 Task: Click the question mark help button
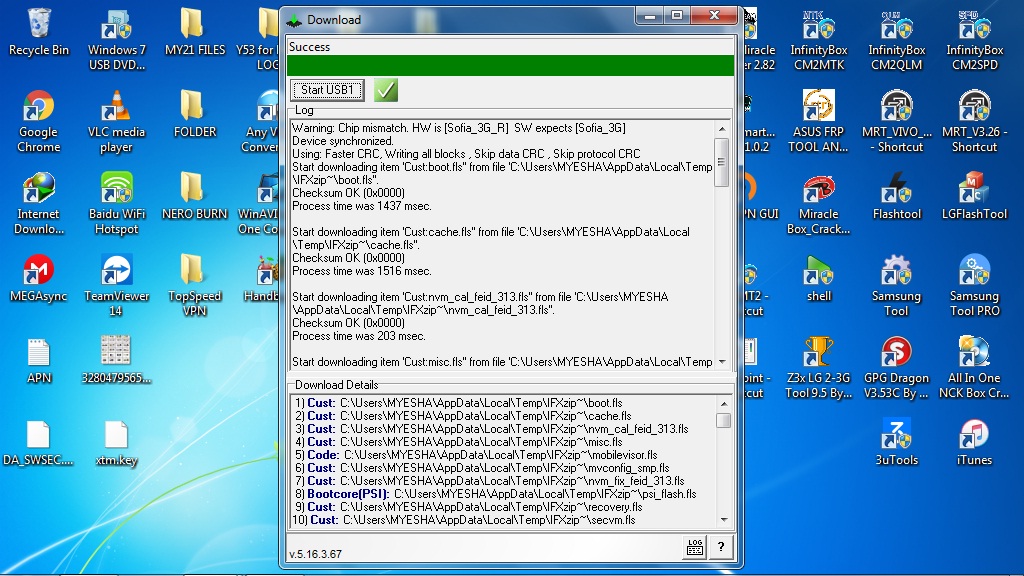click(x=720, y=547)
